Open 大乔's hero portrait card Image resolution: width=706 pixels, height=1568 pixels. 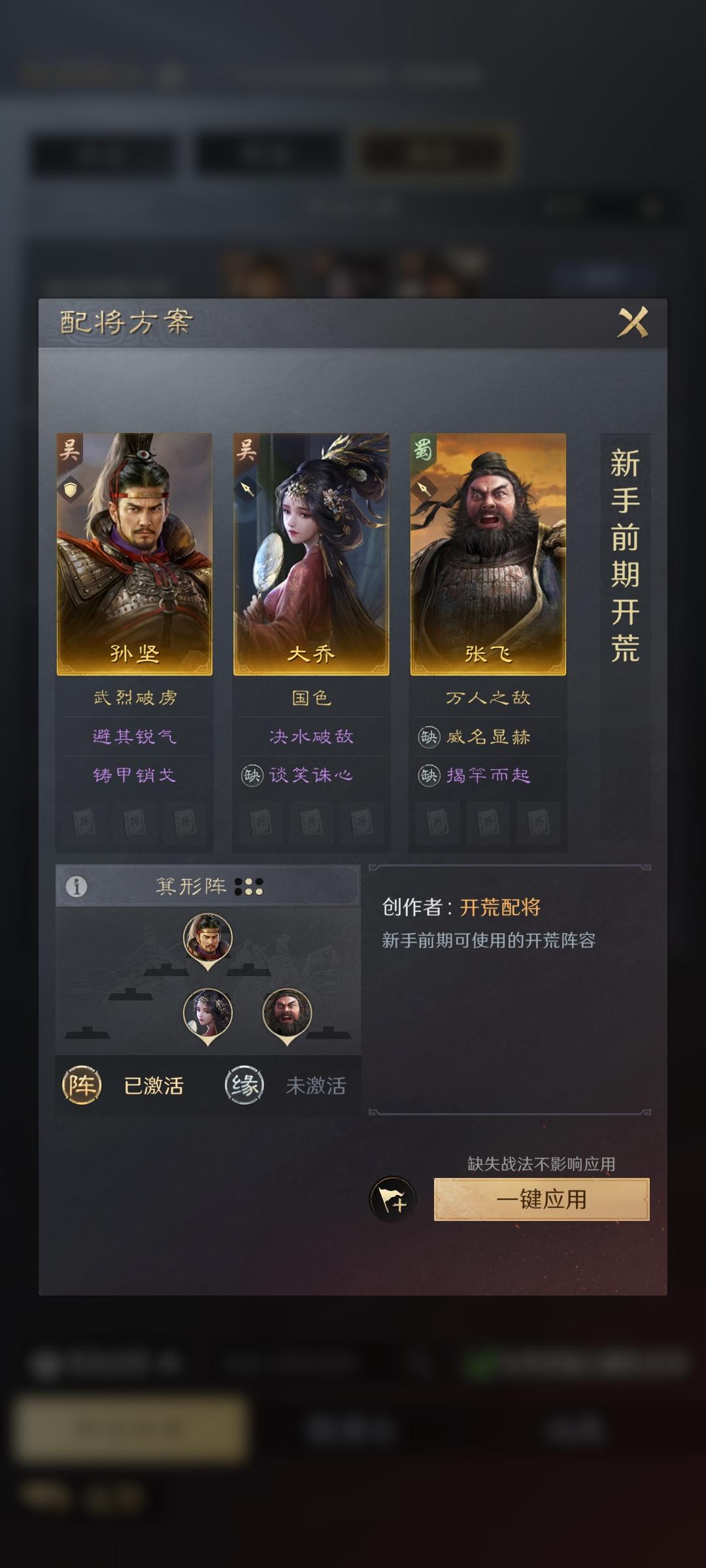311,554
